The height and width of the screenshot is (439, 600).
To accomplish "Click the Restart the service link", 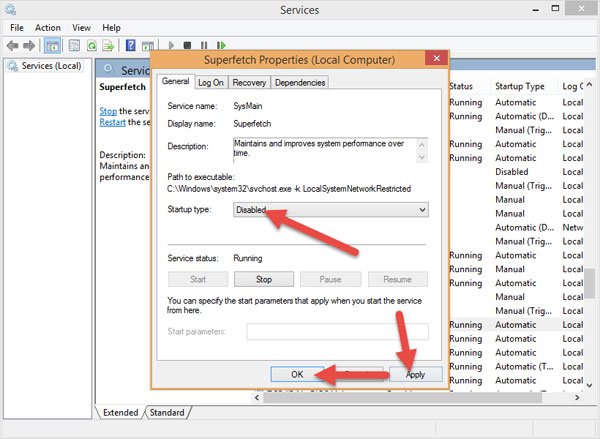I will [x=112, y=122].
